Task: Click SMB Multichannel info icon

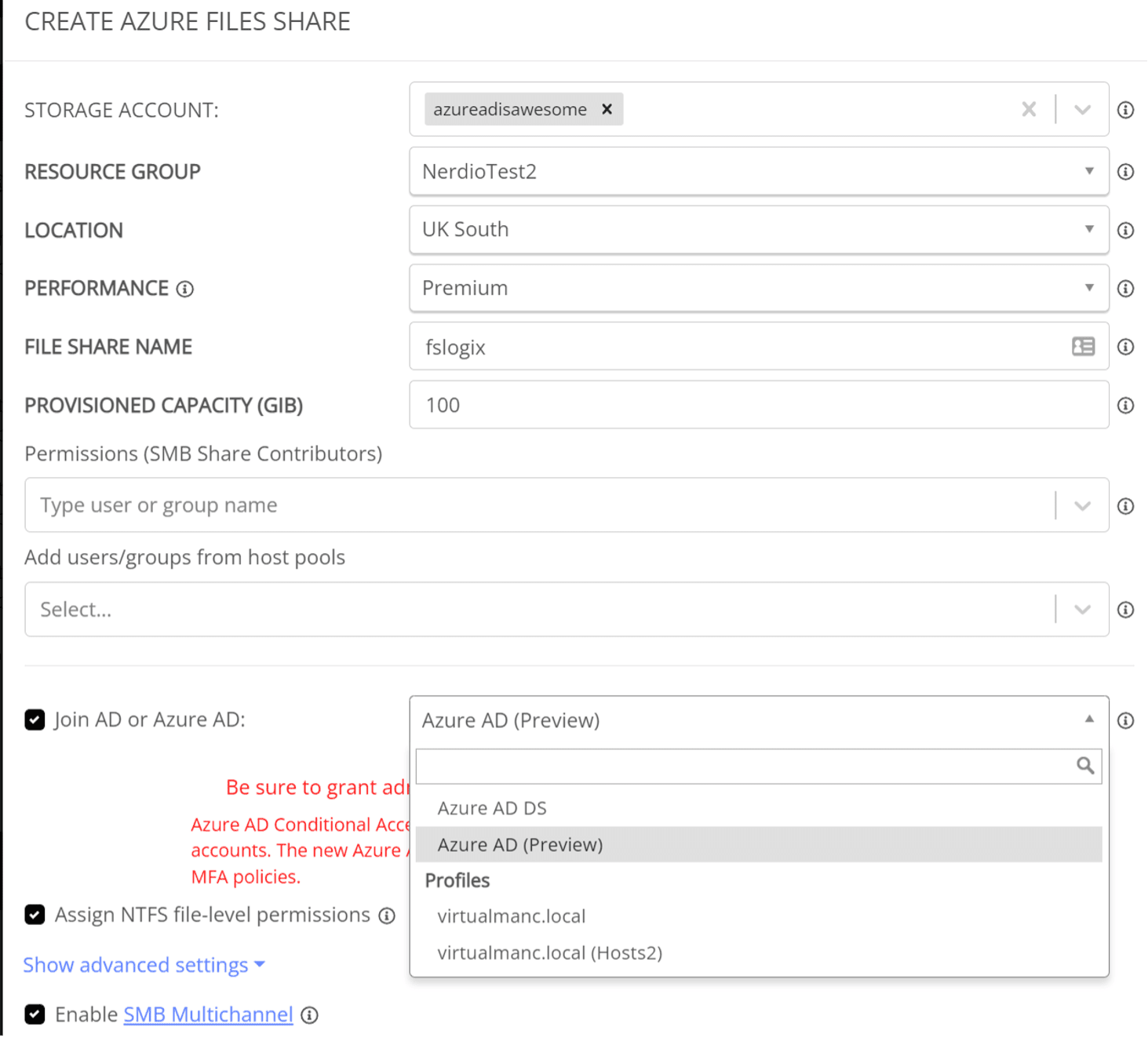Action: [x=310, y=1015]
